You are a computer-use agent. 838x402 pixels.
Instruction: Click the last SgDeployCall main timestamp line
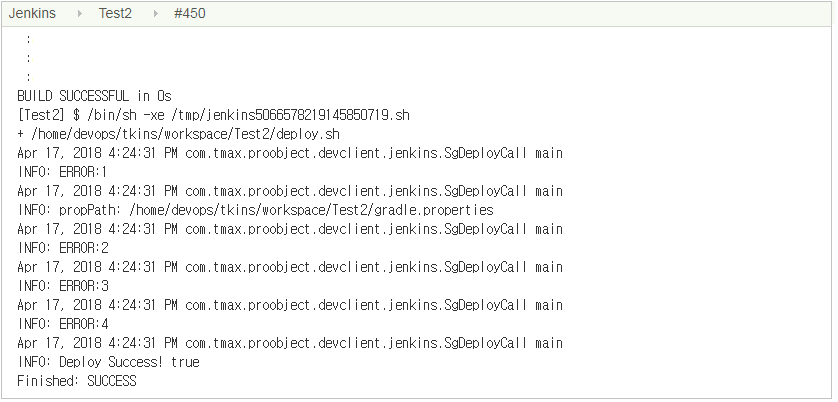point(290,343)
